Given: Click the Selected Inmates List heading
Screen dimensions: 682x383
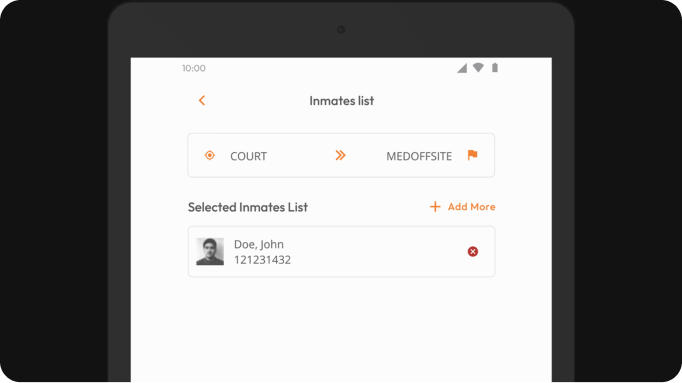Looking at the screenshot, I should click(248, 207).
